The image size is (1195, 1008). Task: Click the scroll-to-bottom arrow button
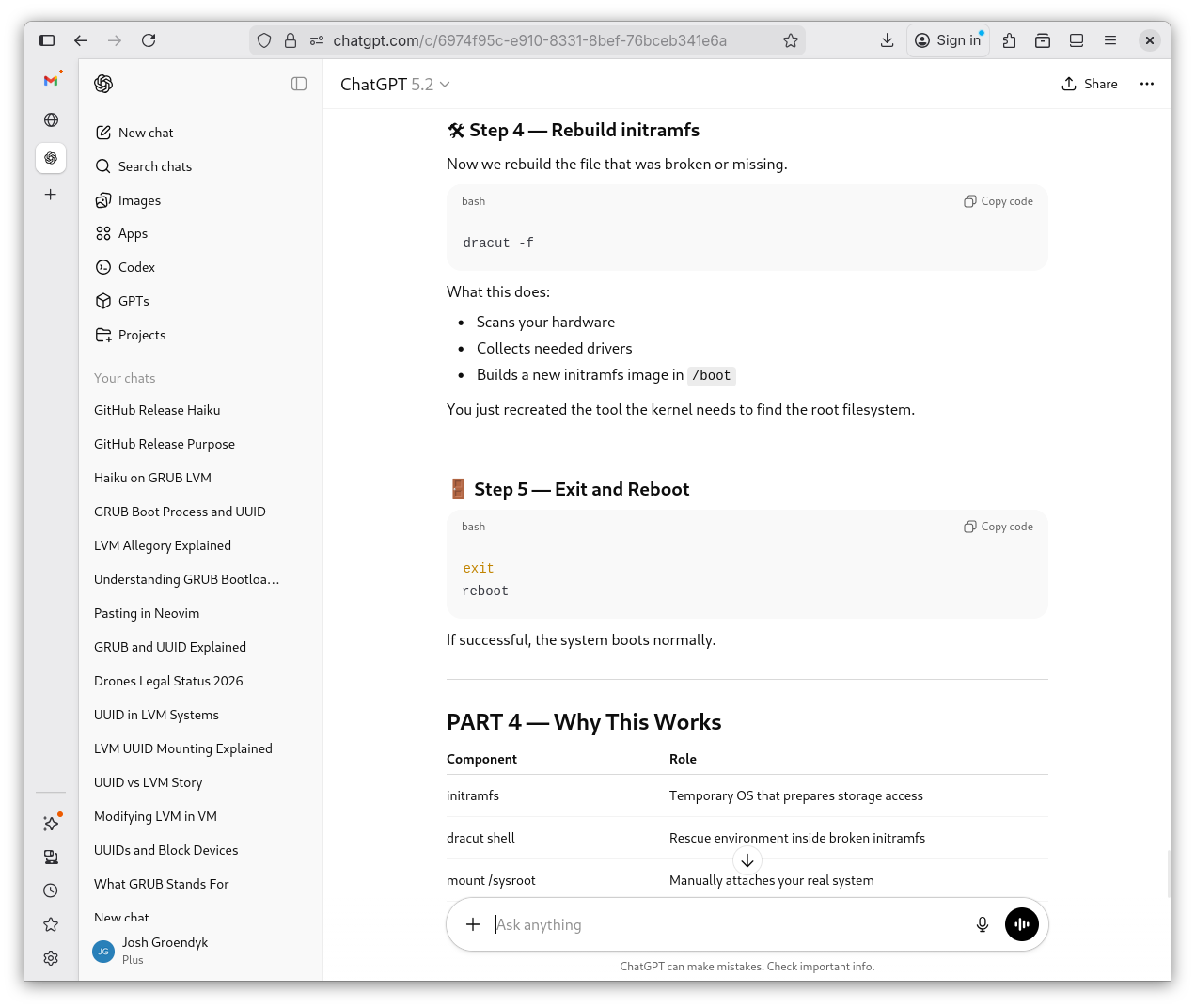coord(747,860)
